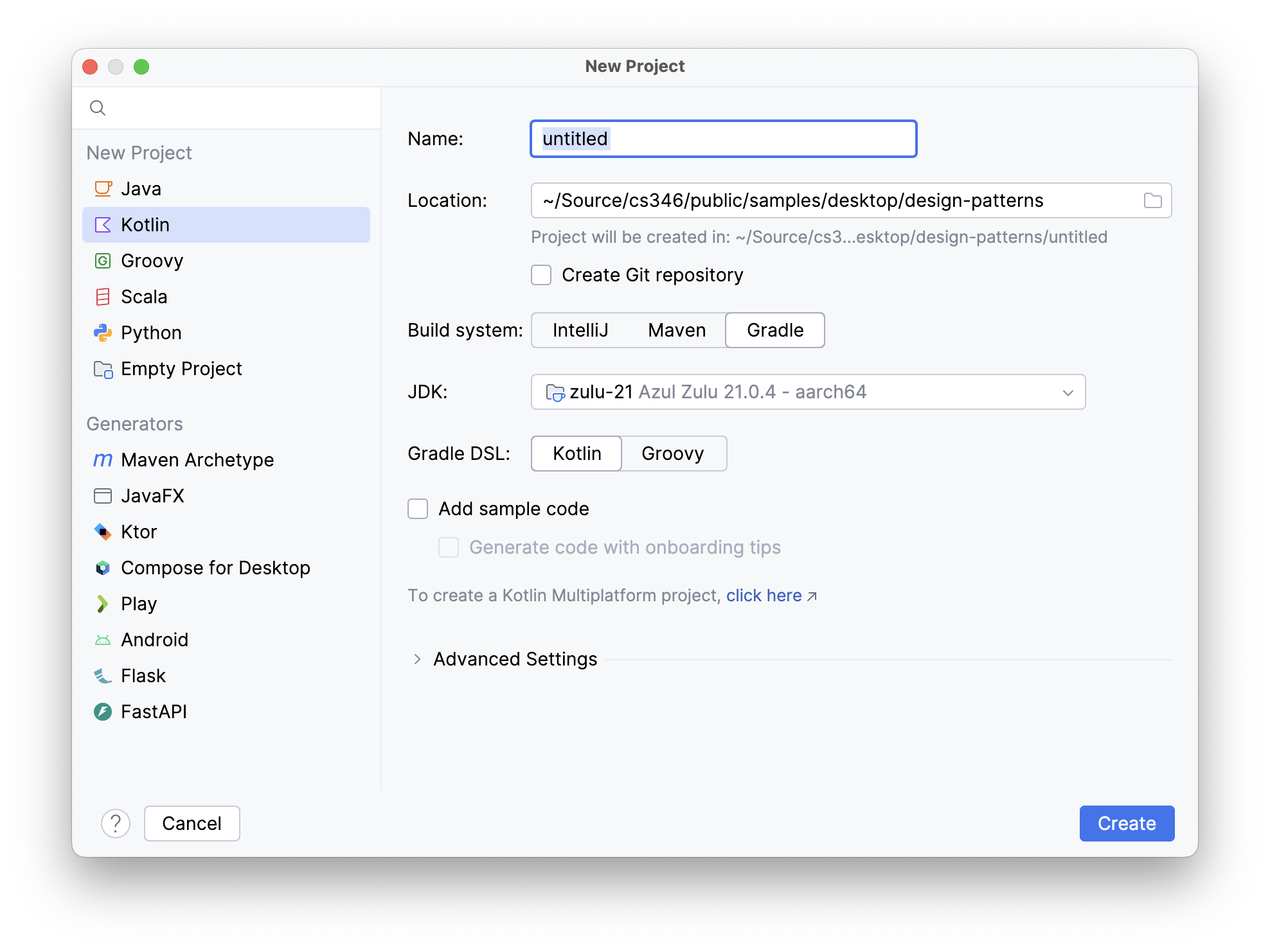The height and width of the screenshot is (952, 1270).
Task: Open folder browser for Location
Action: pyautogui.click(x=1153, y=200)
